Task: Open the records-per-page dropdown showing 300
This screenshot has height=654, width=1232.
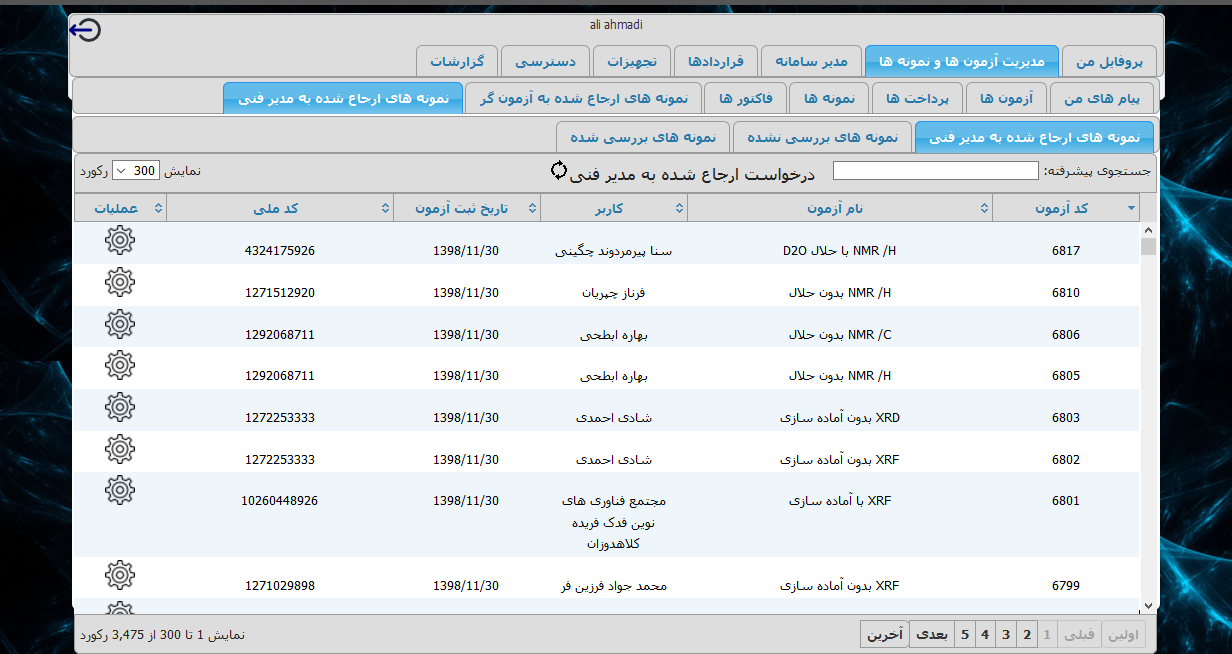Action: [x=135, y=171]
